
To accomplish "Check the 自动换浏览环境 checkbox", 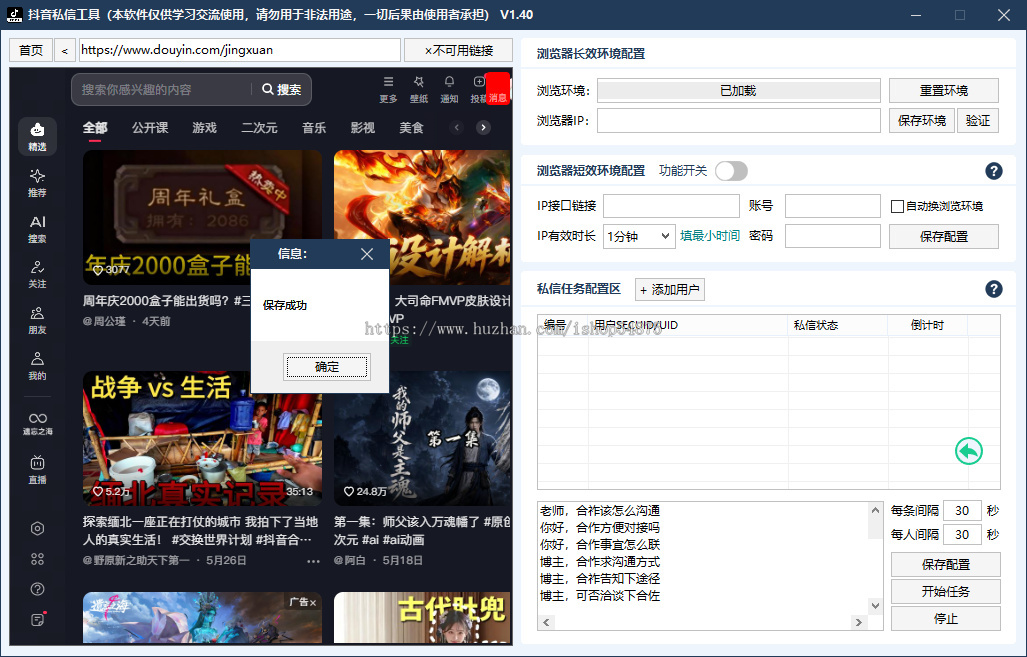I will [897, 206].
